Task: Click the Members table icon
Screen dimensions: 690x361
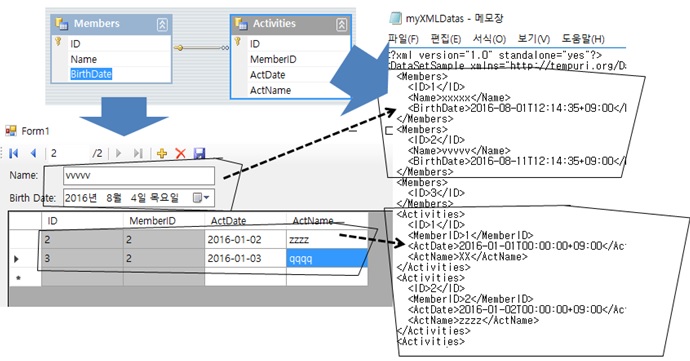Action: point(62,24)
